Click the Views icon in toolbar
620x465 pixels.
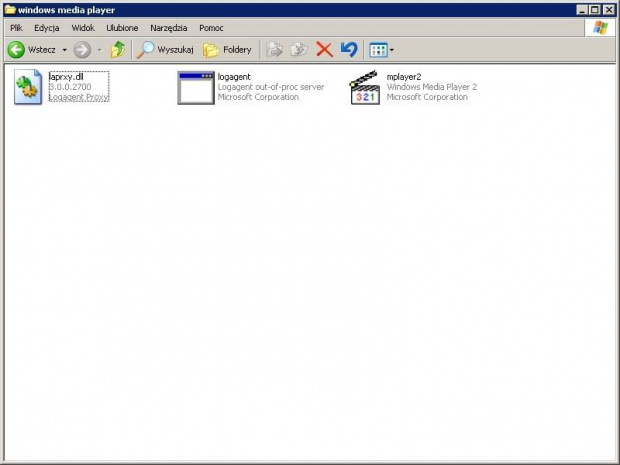click(378, 50)
